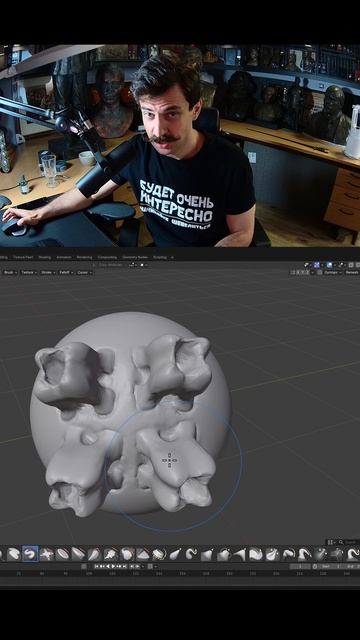Add a workspace with the plus tab
Screen dimensions: 360x640
[172, 258]
